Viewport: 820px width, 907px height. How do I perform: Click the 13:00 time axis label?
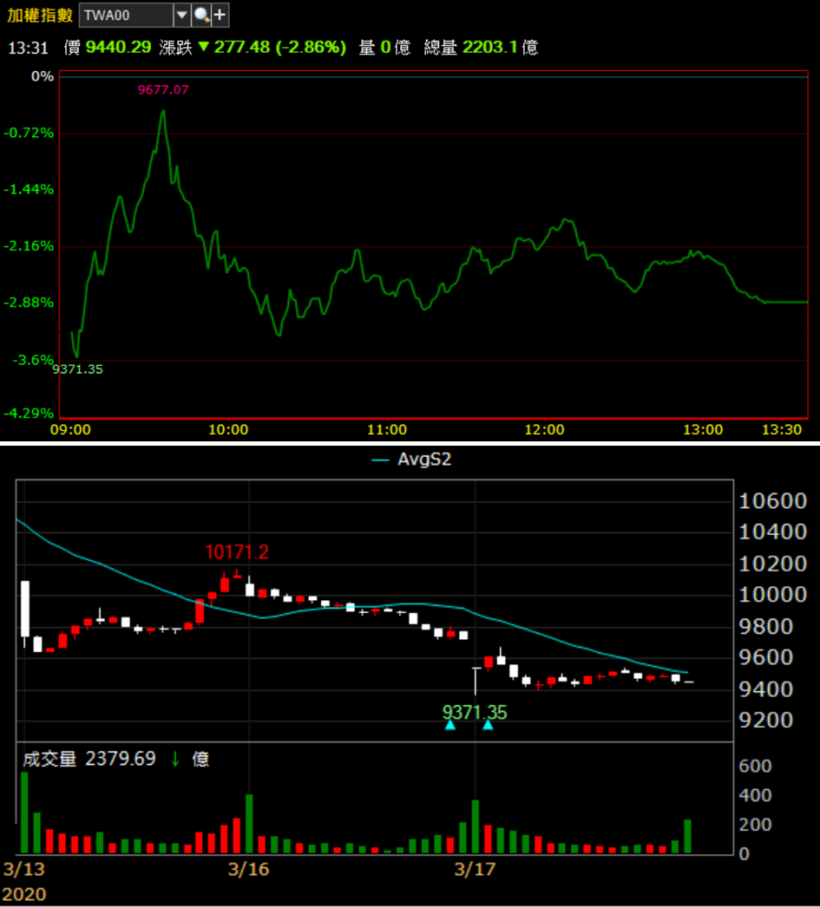point(703,430)
